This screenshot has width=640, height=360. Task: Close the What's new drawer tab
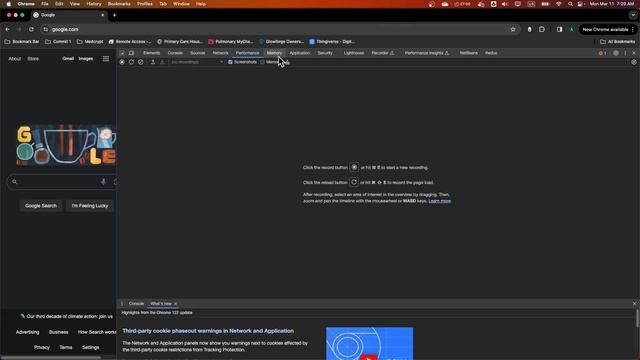pyautogui.click(x=176, y=304)
